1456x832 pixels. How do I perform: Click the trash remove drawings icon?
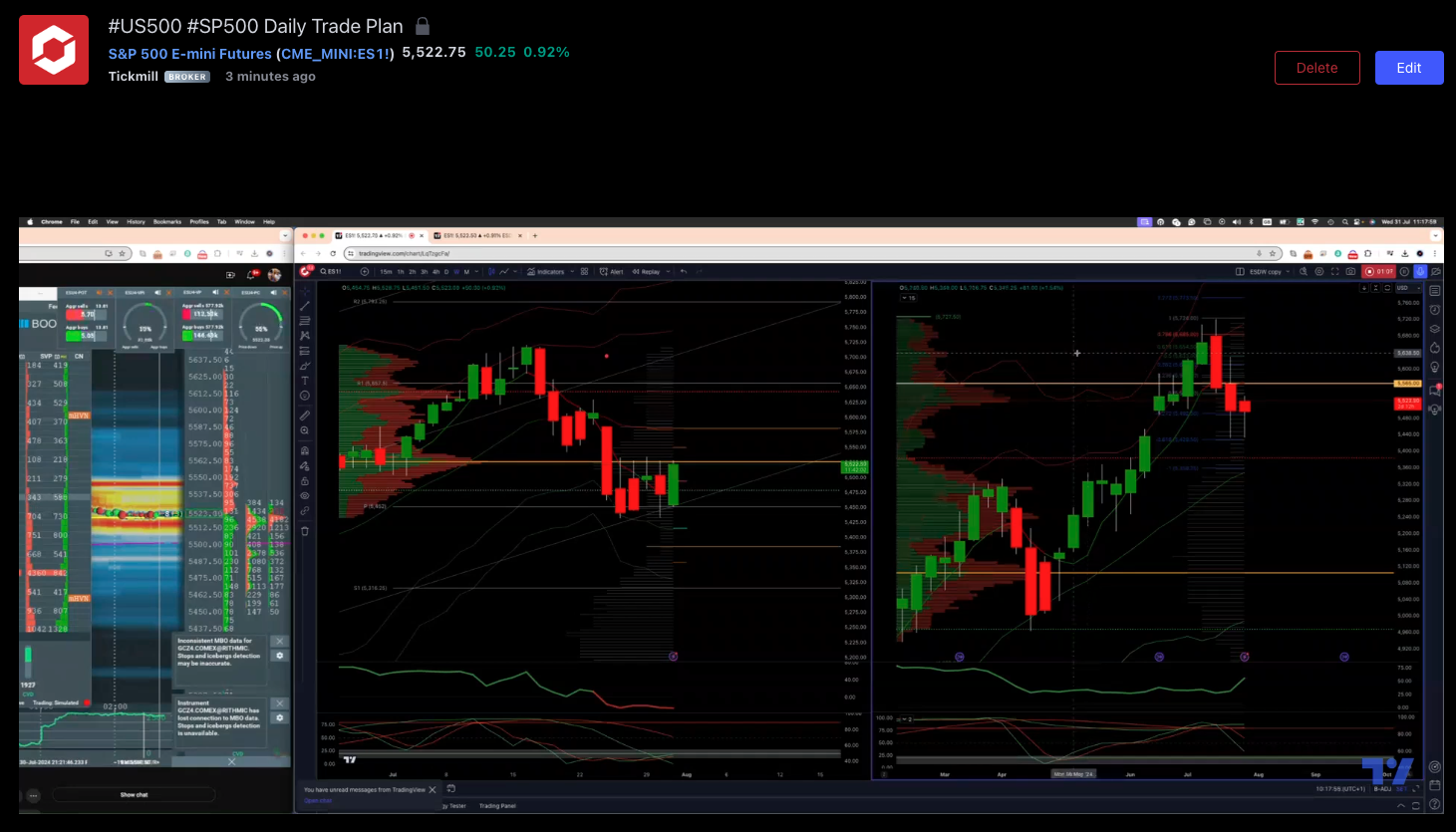click(x=305, y=530)
